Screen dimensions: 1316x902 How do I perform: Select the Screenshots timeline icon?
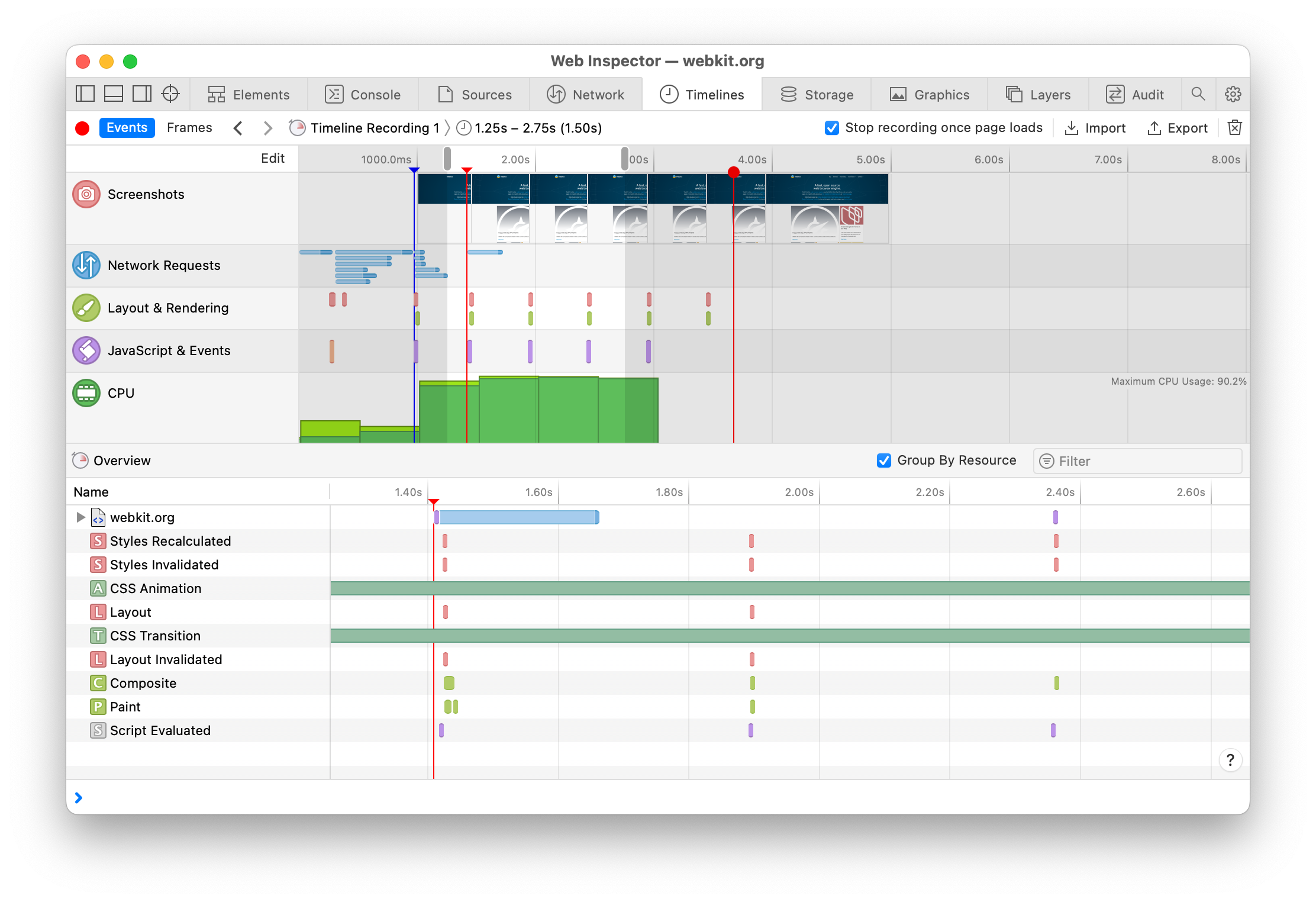point(86,194)
